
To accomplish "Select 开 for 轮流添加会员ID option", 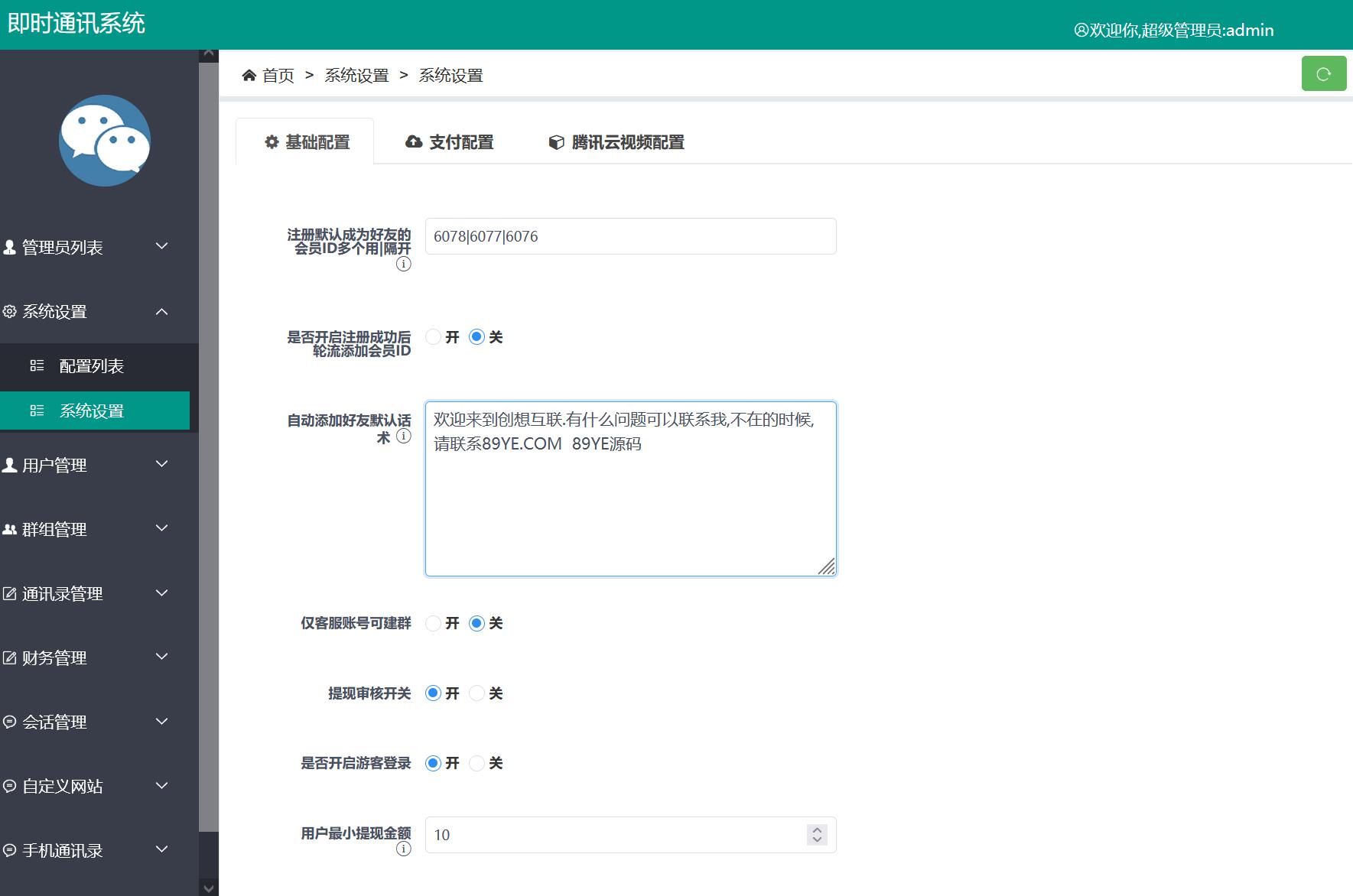I will tap(433, 337).
